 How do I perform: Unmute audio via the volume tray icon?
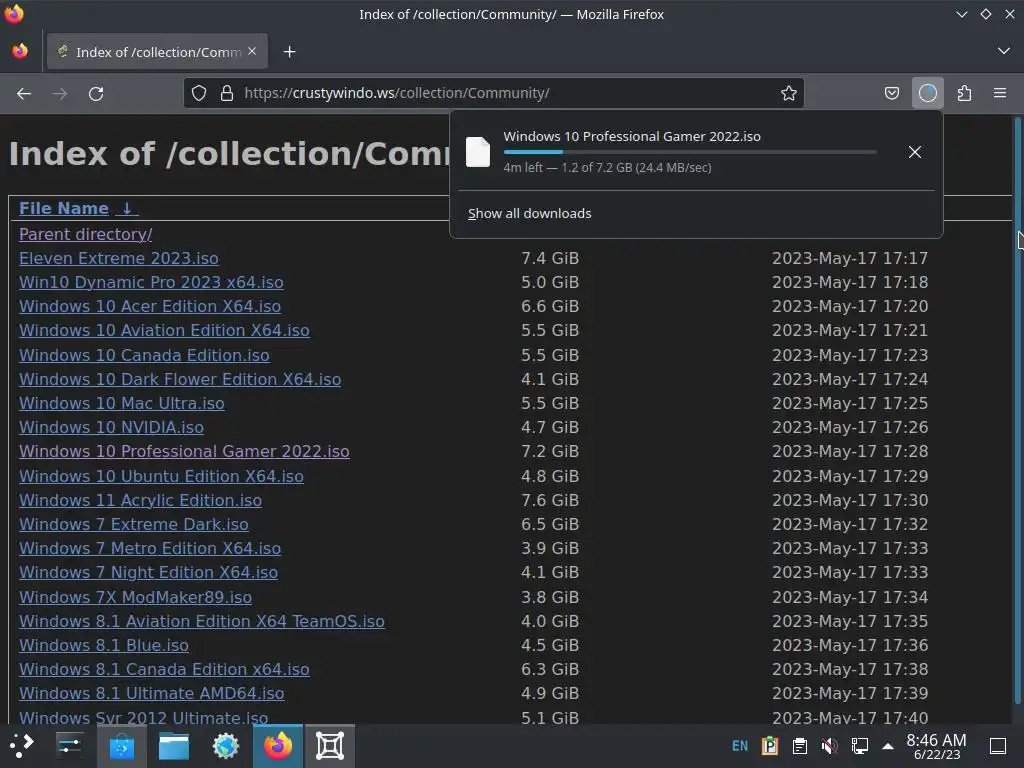829,745
